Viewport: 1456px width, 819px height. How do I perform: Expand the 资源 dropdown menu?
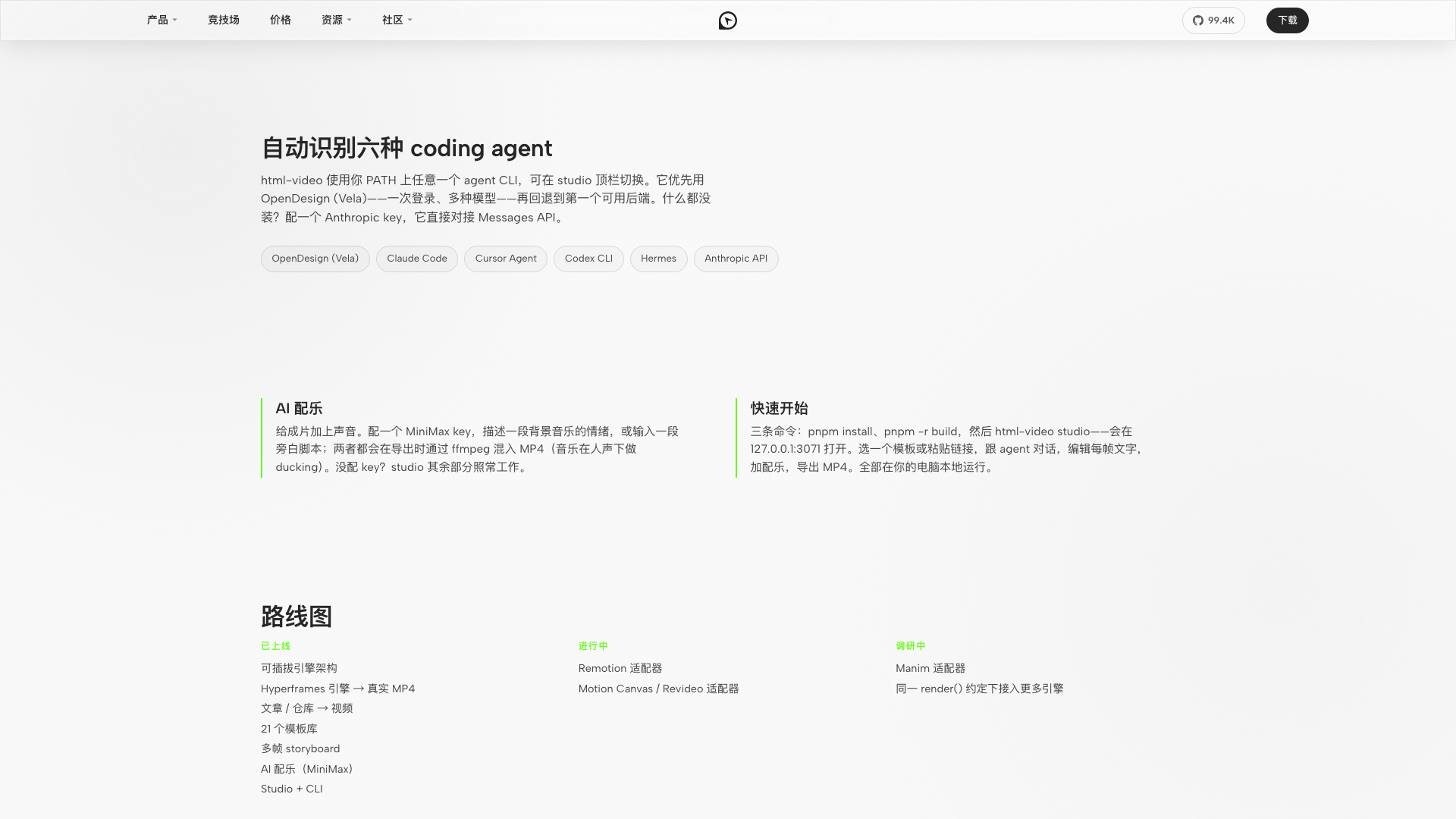pos(336,20)
